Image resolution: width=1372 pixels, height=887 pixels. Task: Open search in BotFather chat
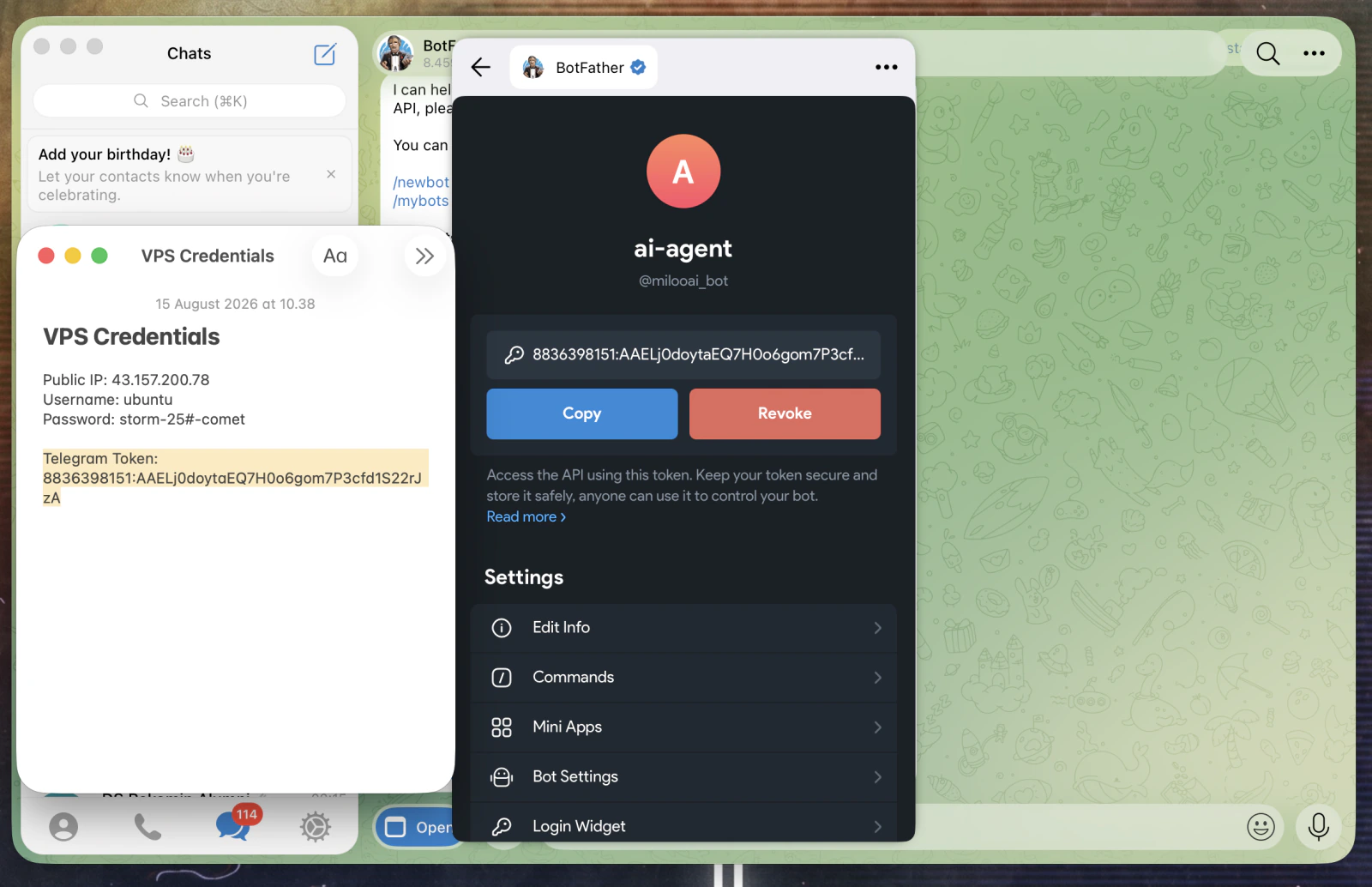1268,53
